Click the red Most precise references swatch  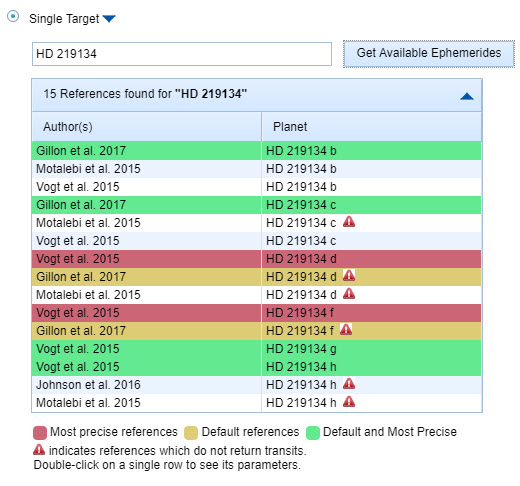pyautogui.click(x=40, y=433)
